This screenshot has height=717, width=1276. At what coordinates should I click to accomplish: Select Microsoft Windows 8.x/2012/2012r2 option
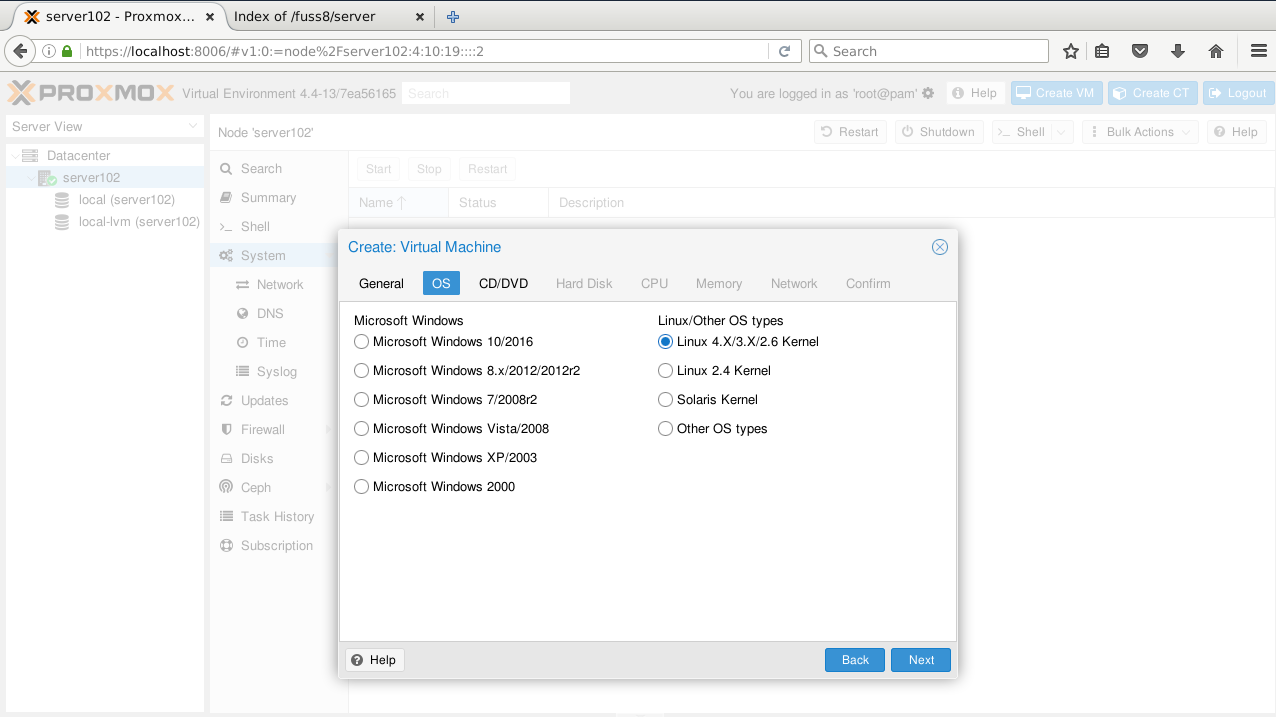(361, 371)
